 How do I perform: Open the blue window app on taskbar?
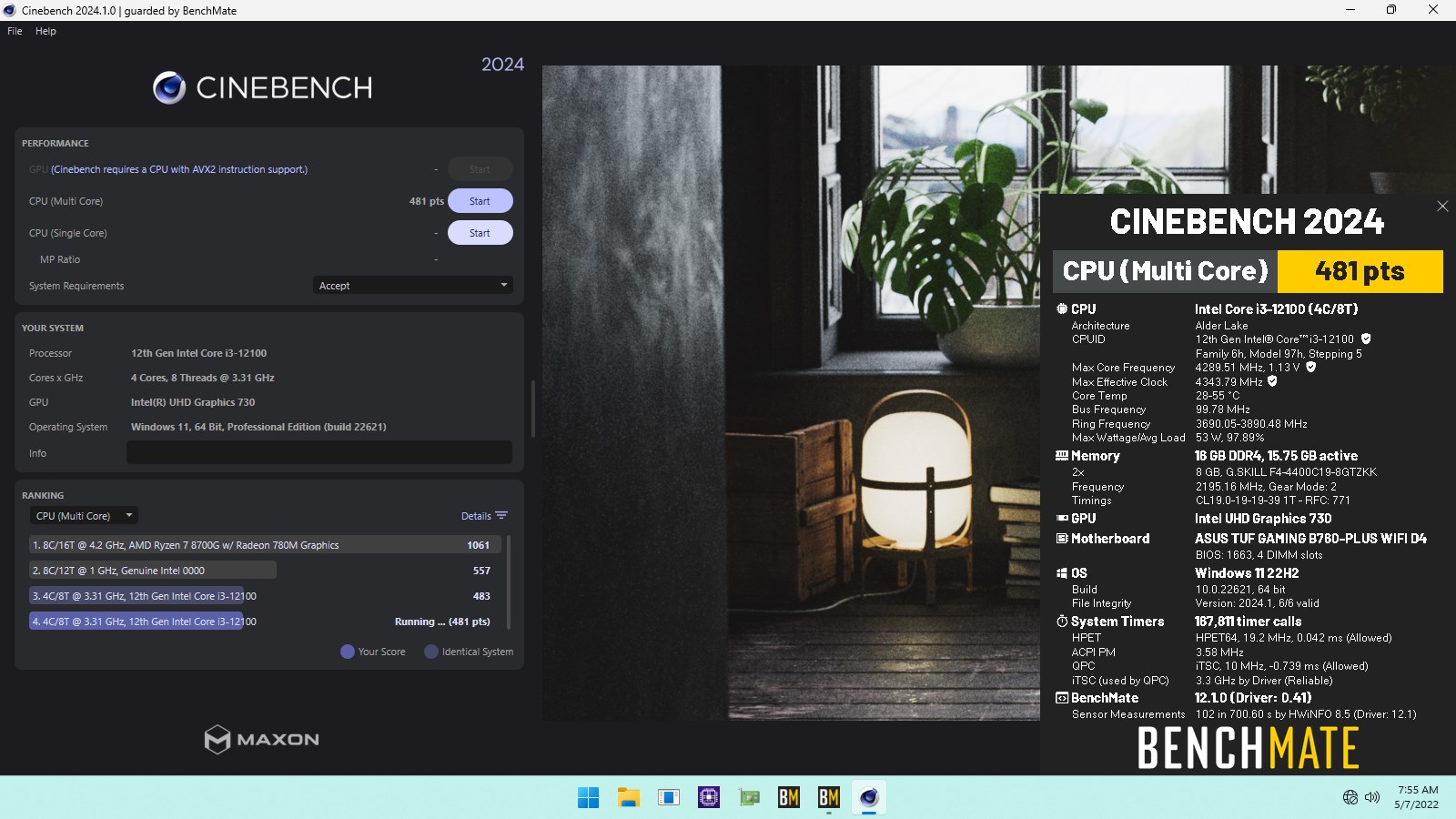click(668, 797)
